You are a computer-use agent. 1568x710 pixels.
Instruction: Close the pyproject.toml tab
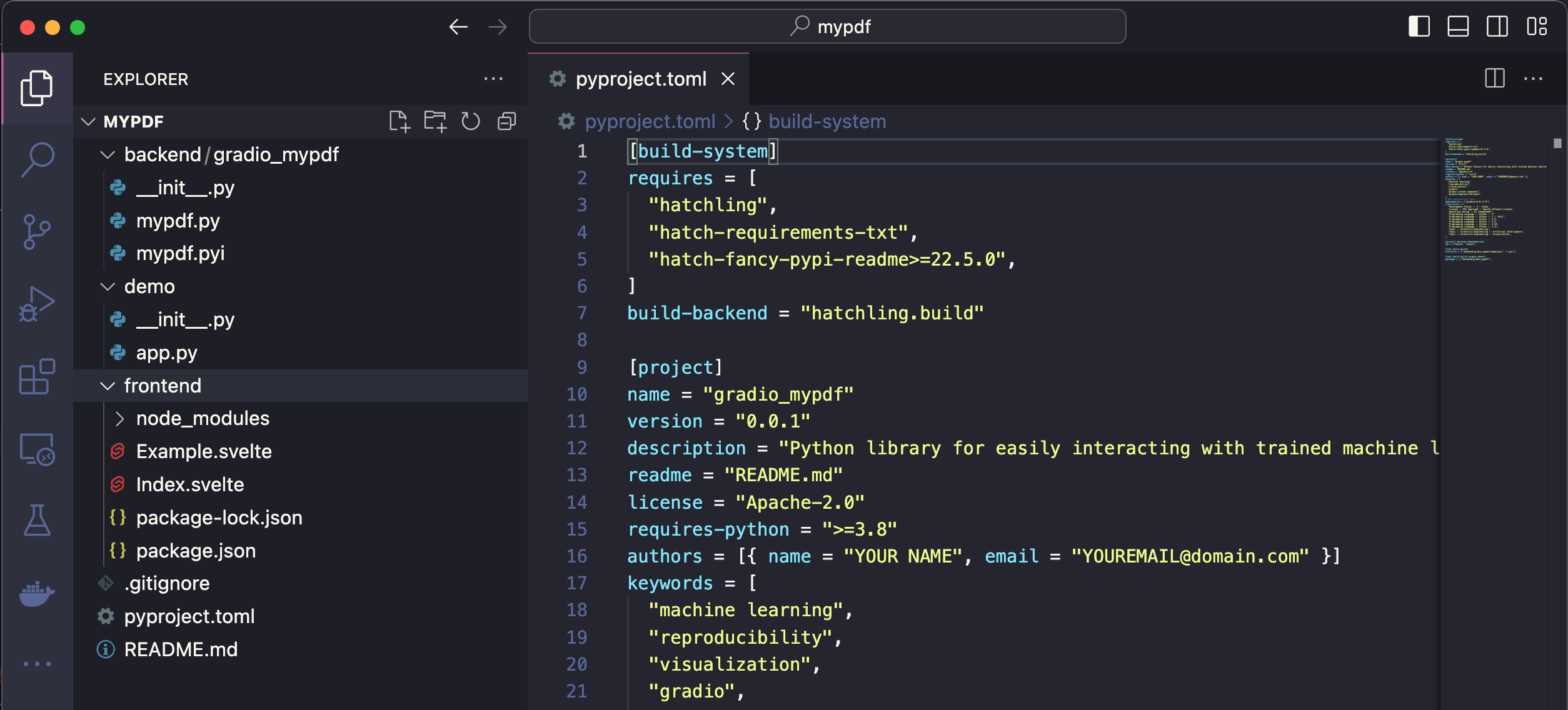pyautogui.click(x=728, y=79)
